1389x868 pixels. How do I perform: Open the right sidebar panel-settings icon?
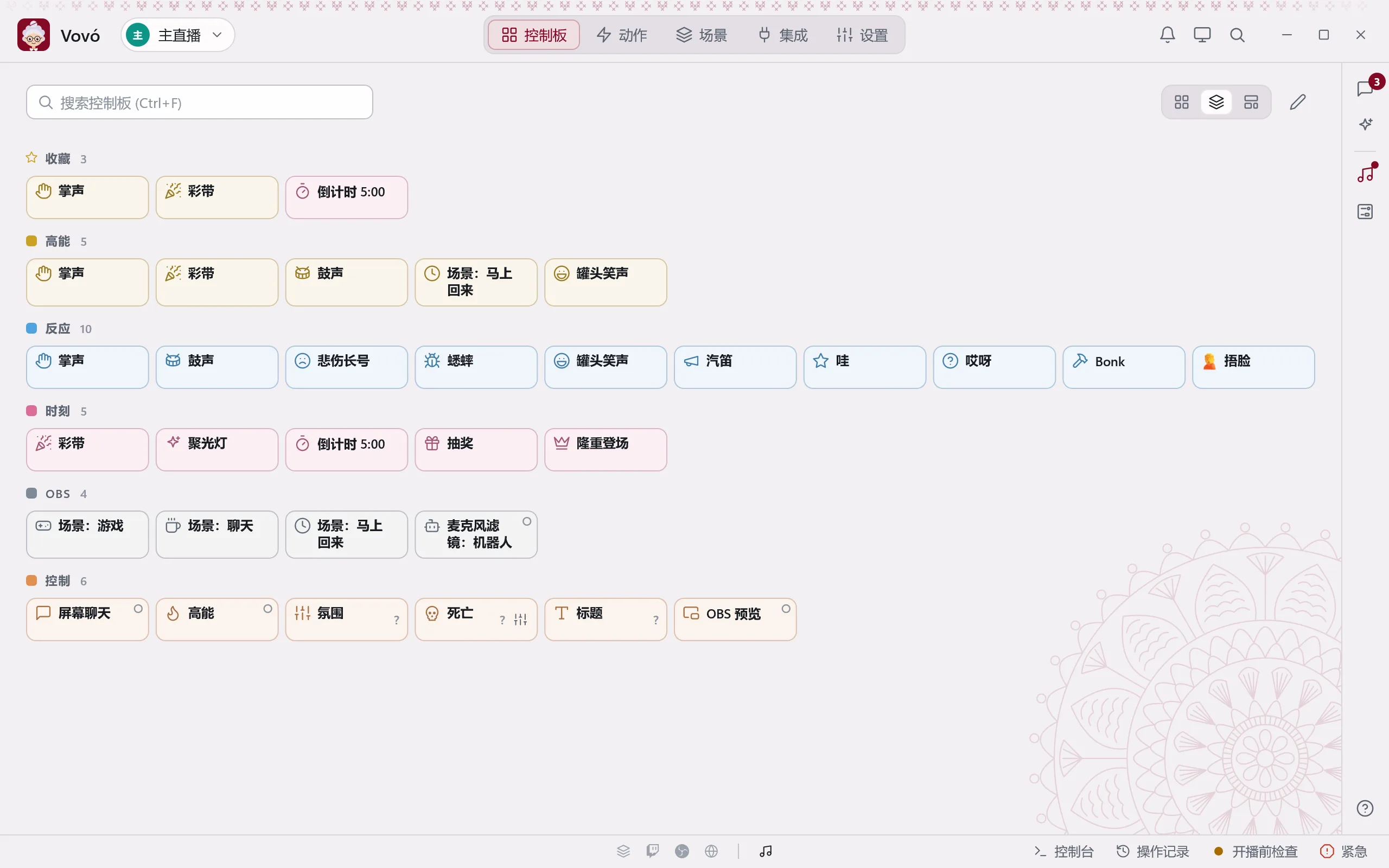tap(1365, 212)
